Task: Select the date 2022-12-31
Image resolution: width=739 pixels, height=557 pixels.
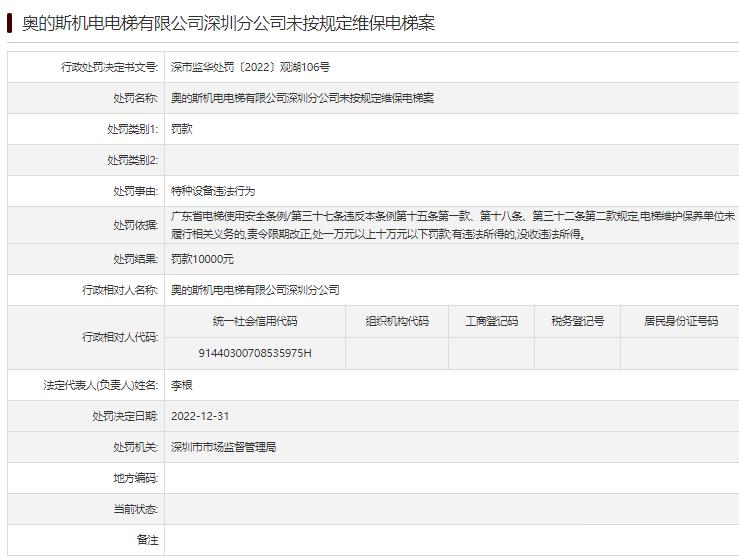Action: [x=200, y=417]
